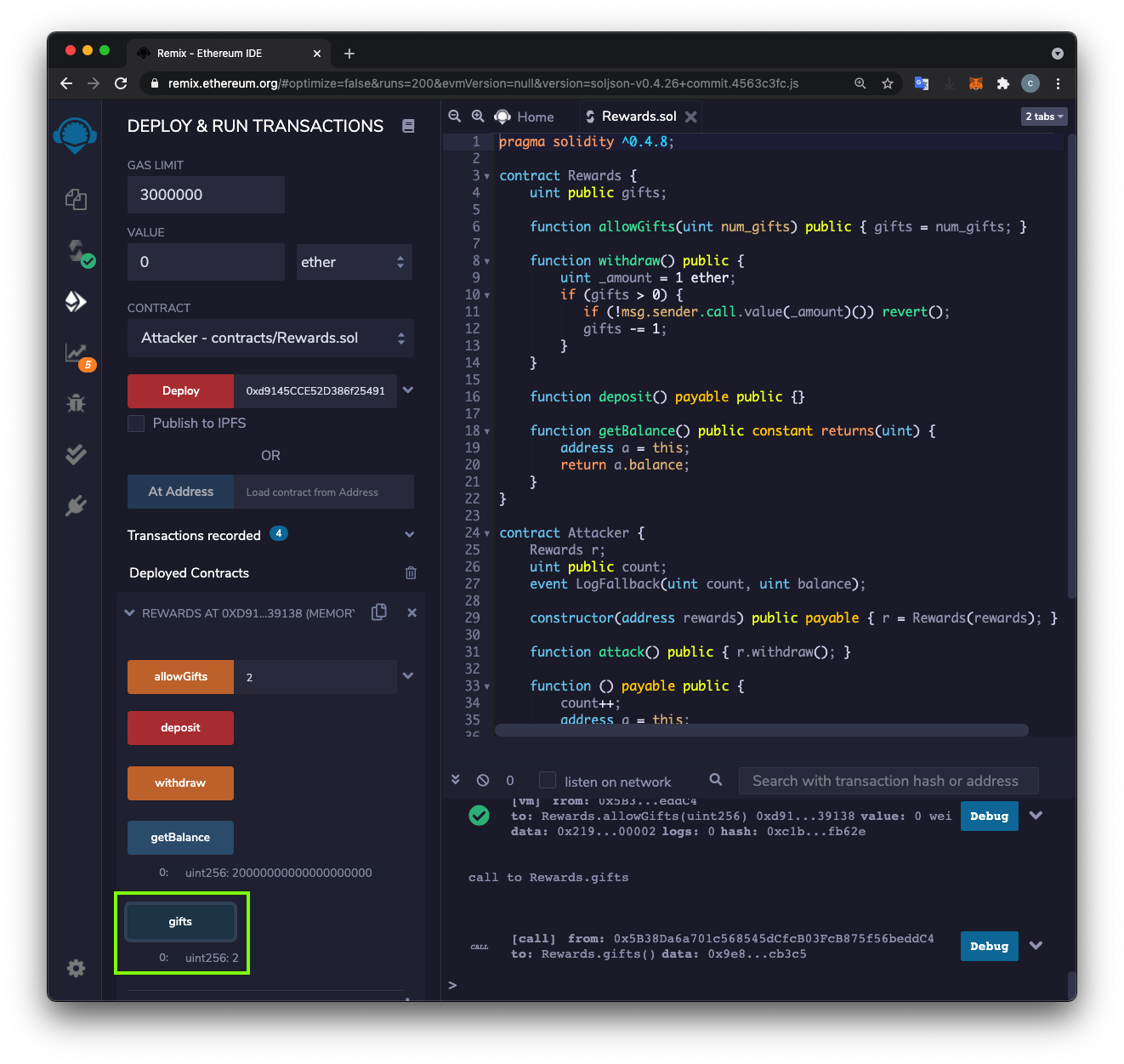Image resolution: width=1124 pixels, height=1064 pixels.
Task: Open the browser extensions puzzle icon
Action: pos(1003,83)
